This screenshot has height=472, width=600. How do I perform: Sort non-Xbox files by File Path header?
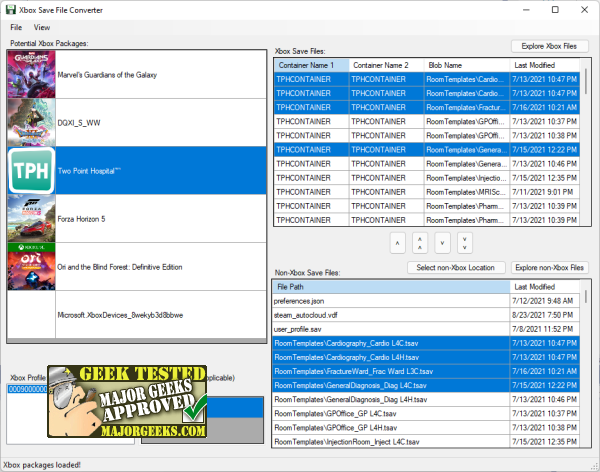click(391, 287)
